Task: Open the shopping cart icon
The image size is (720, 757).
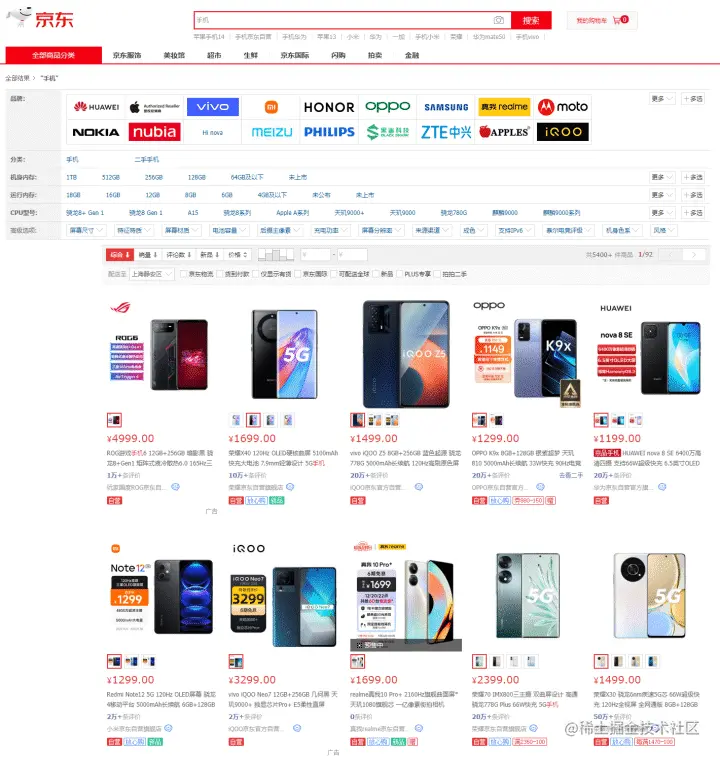Action: pyautogui.click(x=617, y=20)
